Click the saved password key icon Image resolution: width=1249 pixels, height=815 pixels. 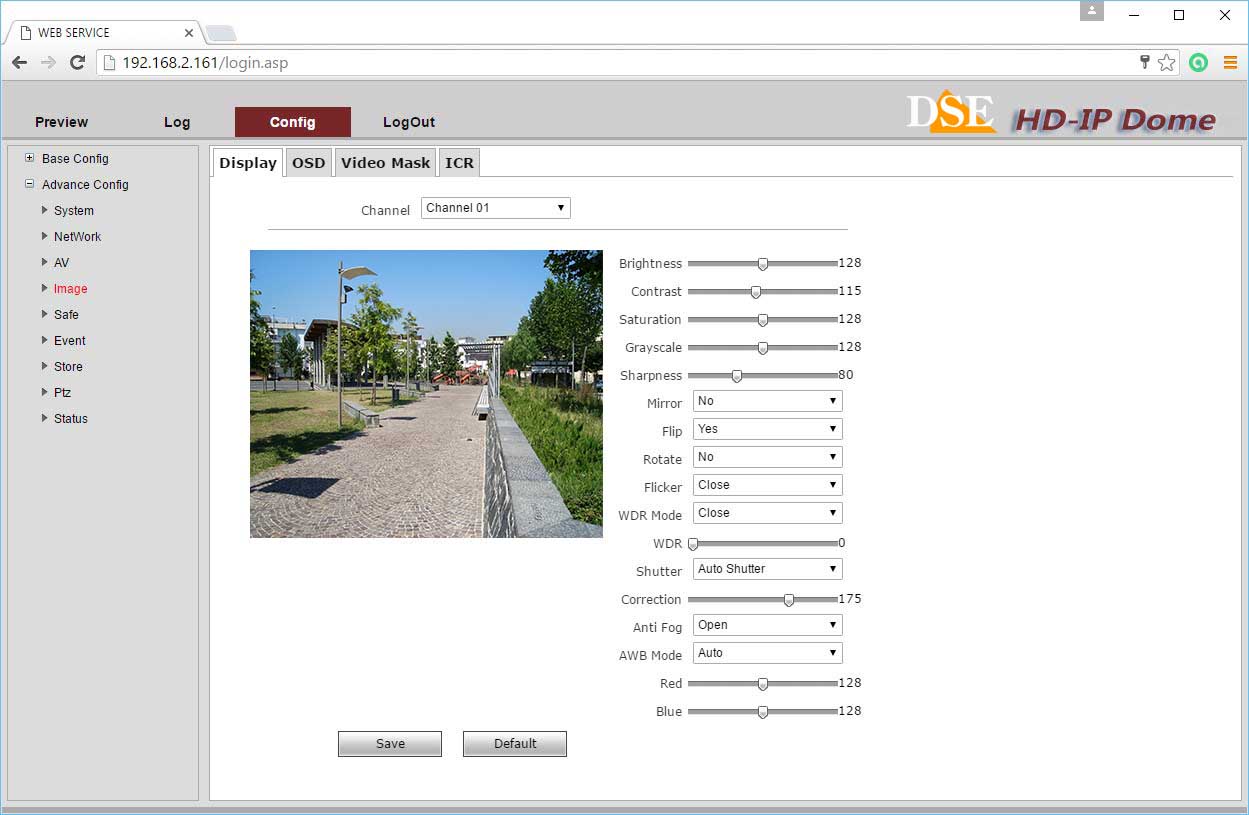click(x=1145, y=63)
